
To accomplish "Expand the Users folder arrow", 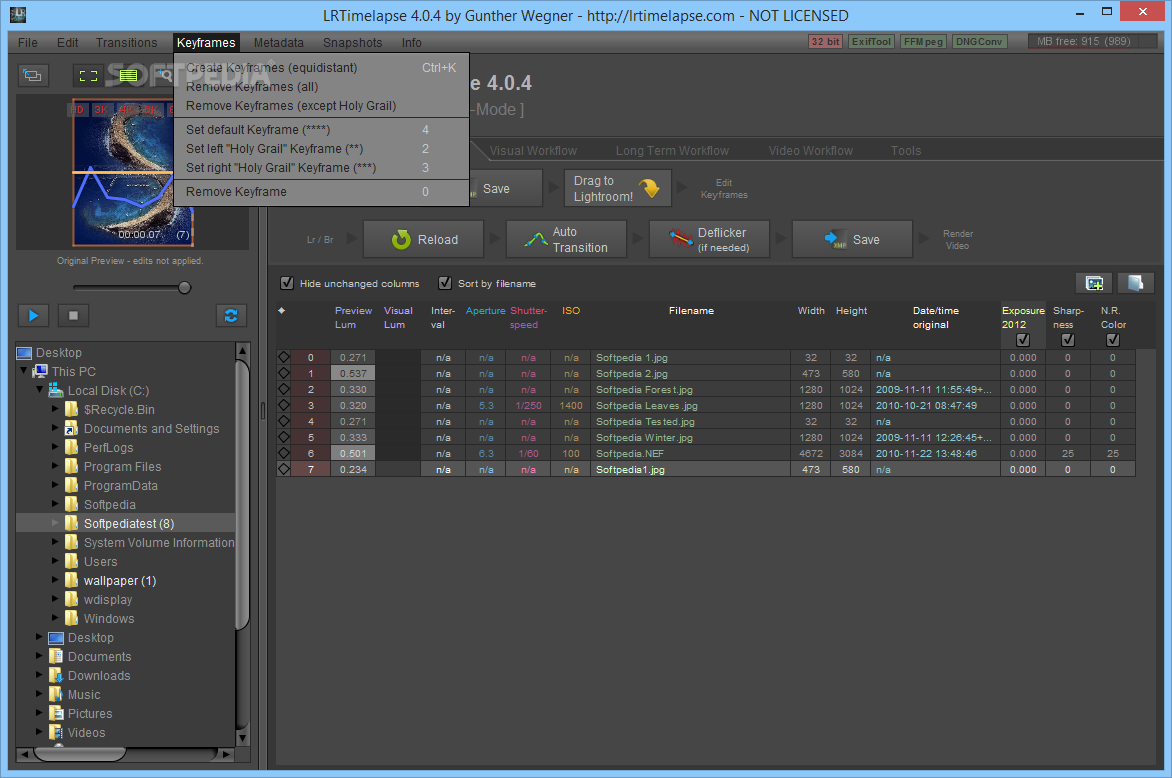I will tap(55, 561).
